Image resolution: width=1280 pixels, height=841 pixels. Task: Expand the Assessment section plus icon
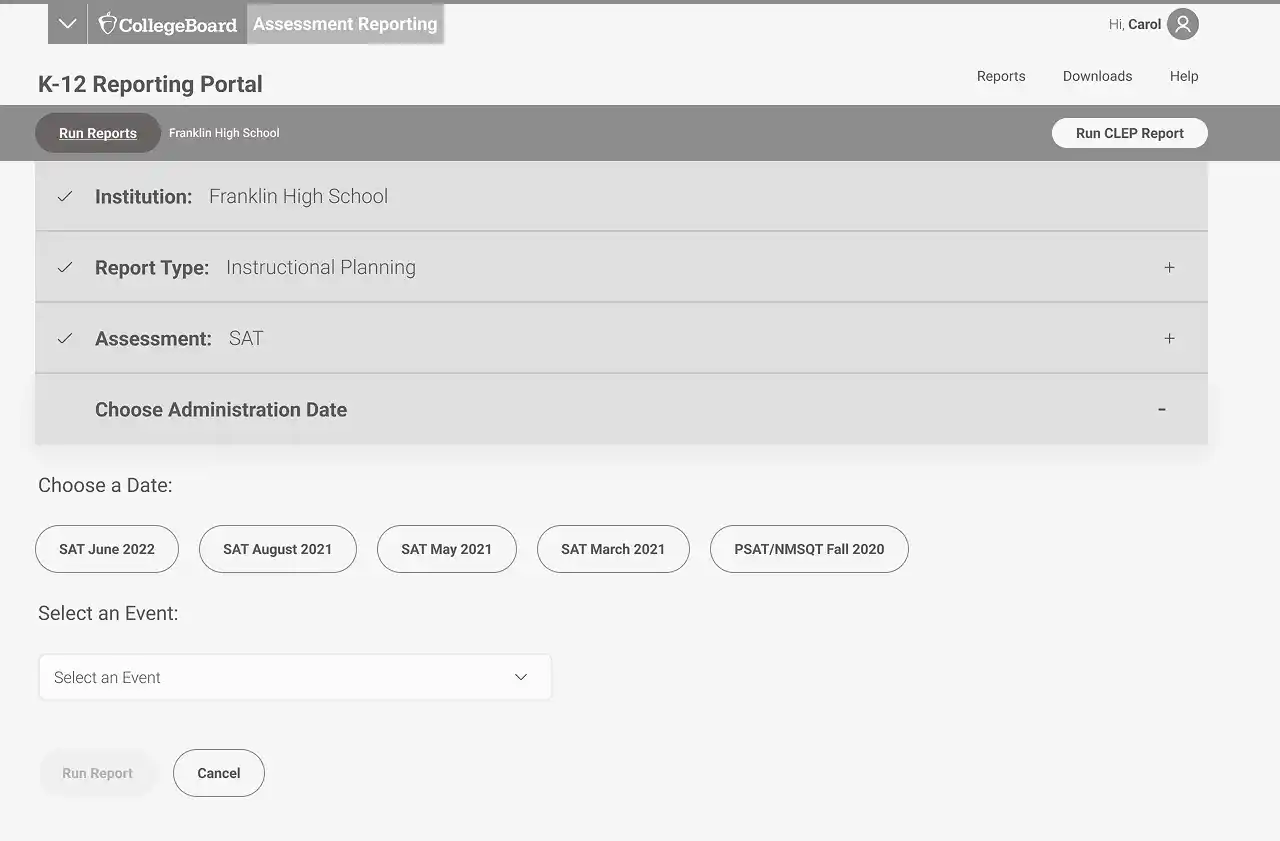1169,339
